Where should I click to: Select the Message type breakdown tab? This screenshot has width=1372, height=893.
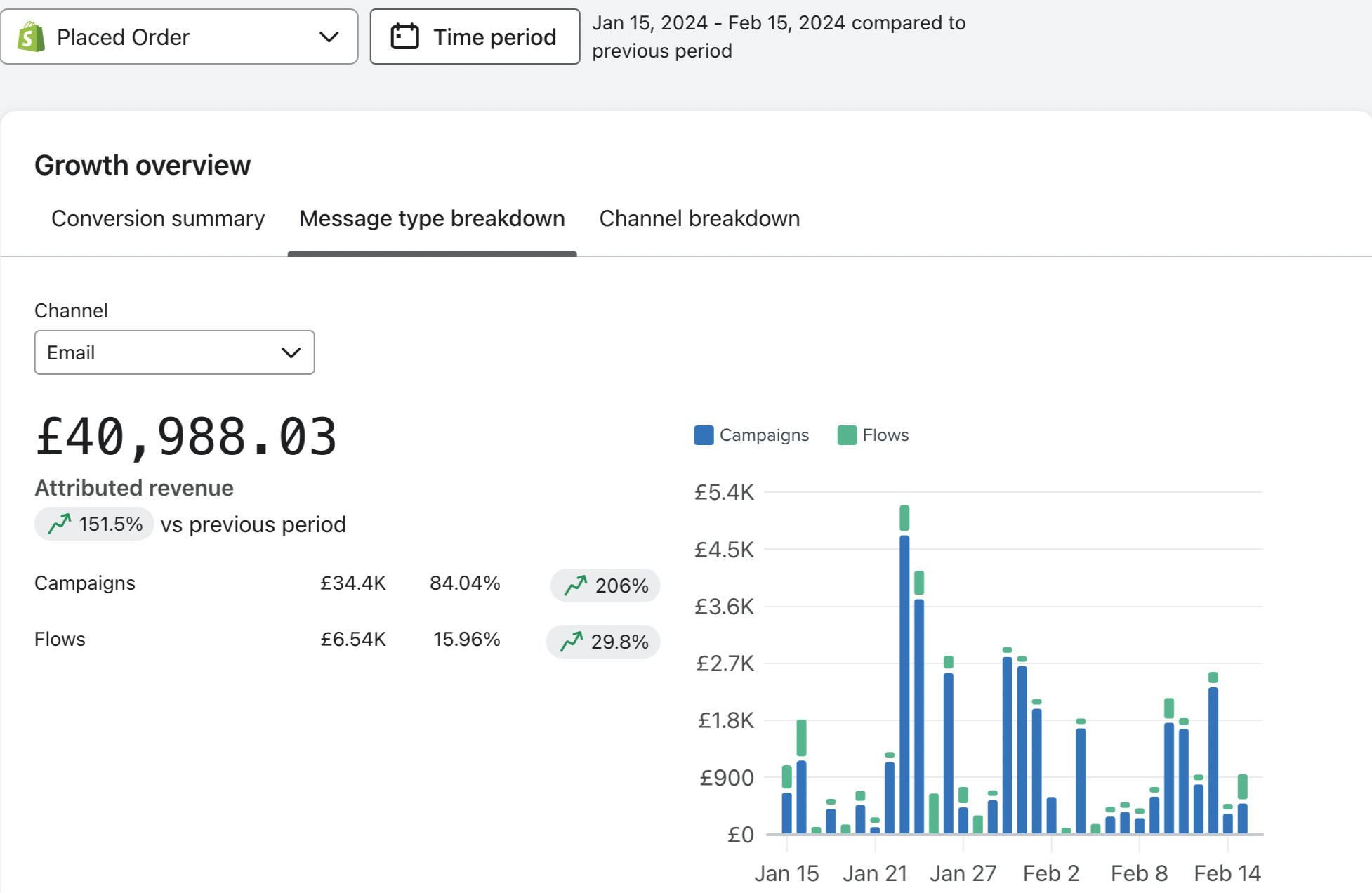(x=432, y=218)
